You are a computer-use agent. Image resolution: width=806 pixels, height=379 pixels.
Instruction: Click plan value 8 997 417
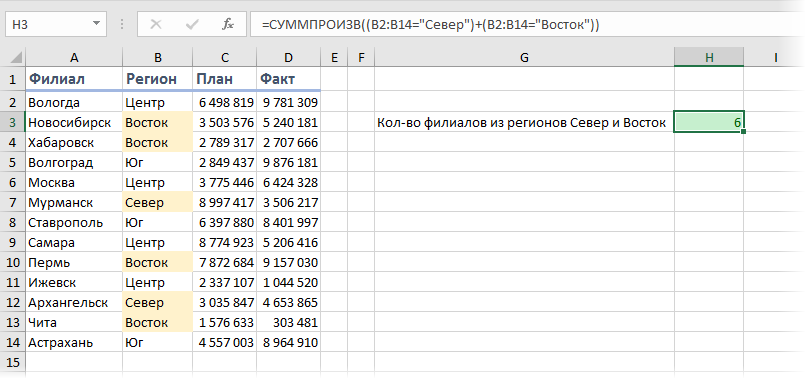point(225,203)
